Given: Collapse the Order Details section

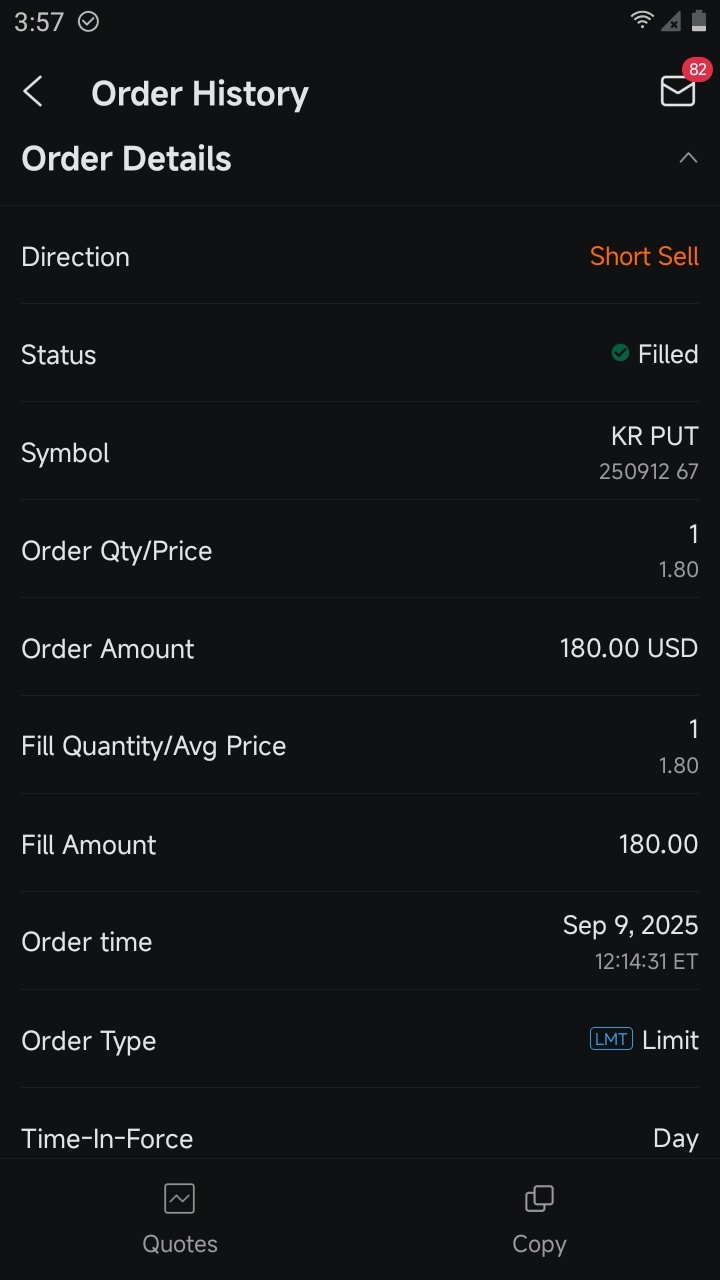Looking at the screenshot, I should click(x=688, y=158).
